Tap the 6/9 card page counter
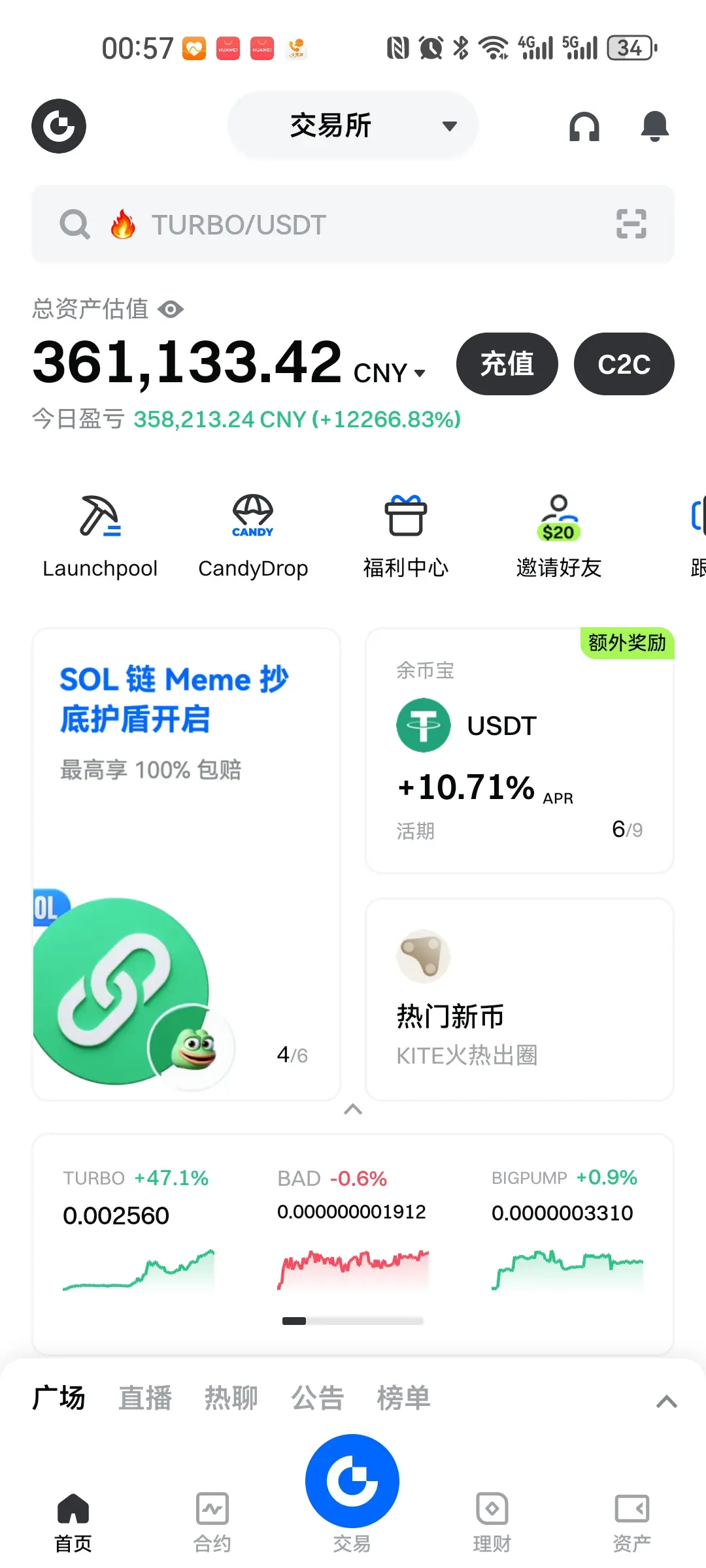Screen dimensions: 706x1568 [x=628, y=829]
